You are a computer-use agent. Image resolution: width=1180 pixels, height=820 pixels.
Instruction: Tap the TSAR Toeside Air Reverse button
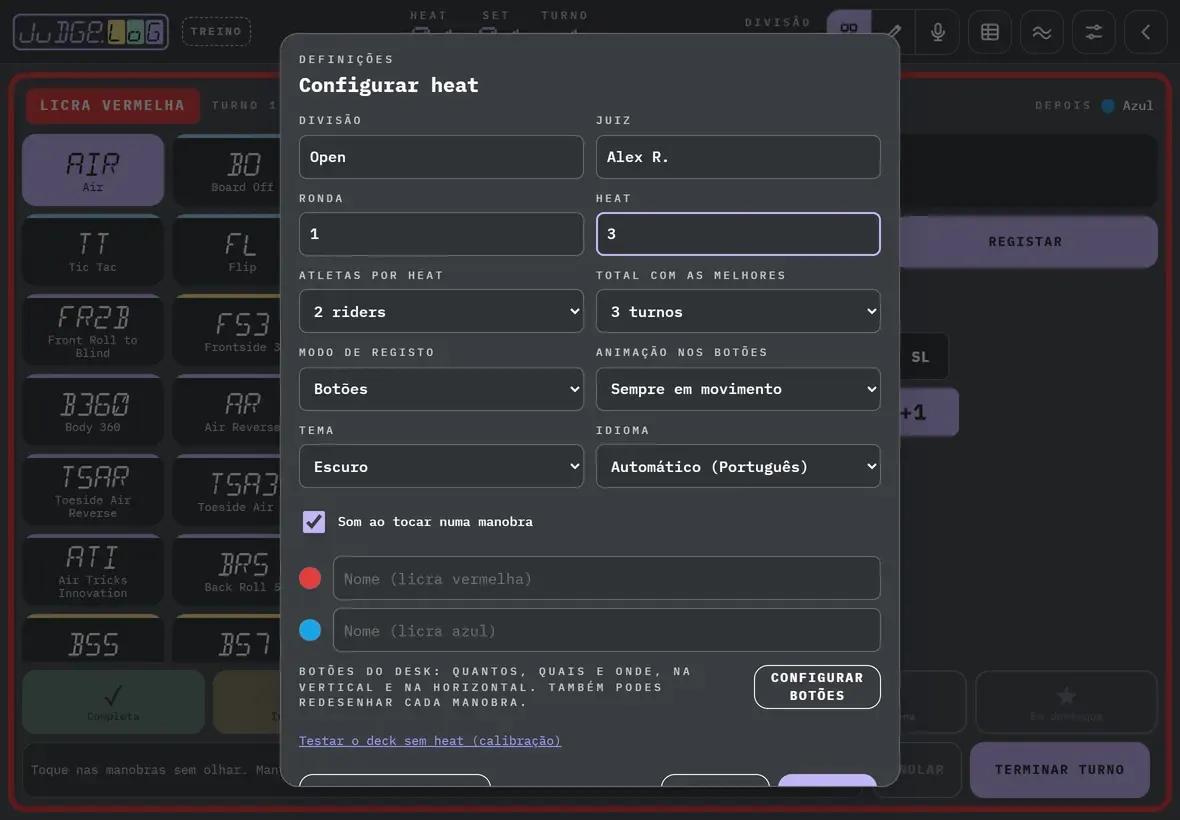tap(93, 490)
